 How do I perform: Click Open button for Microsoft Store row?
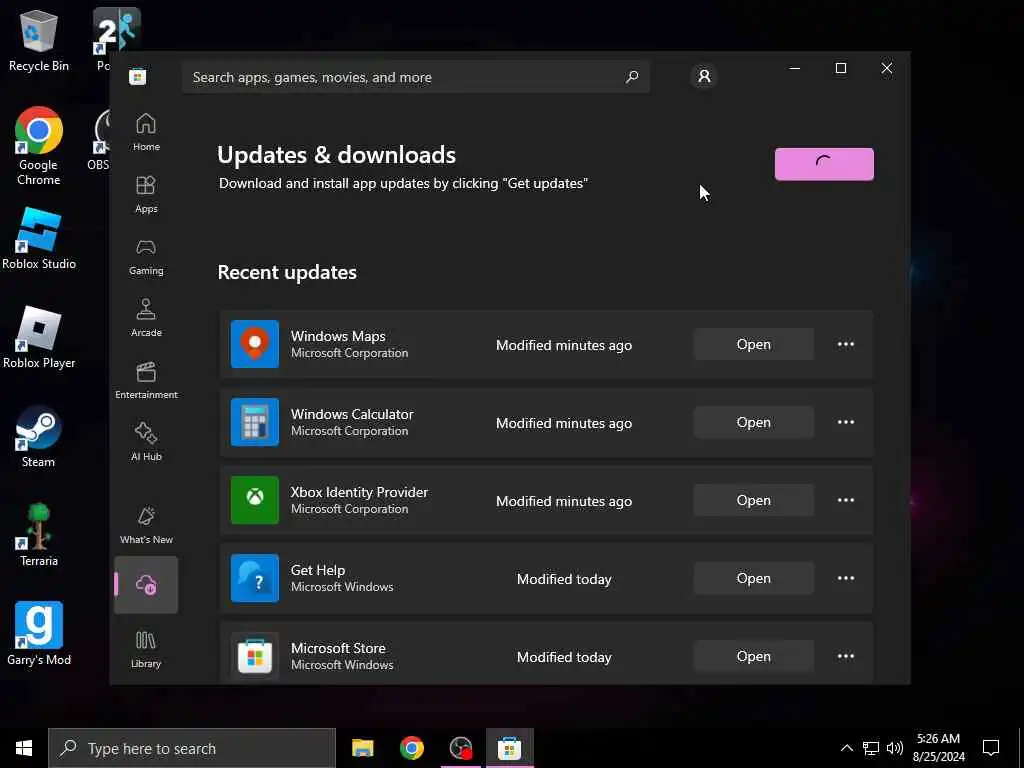click(754, 656)
